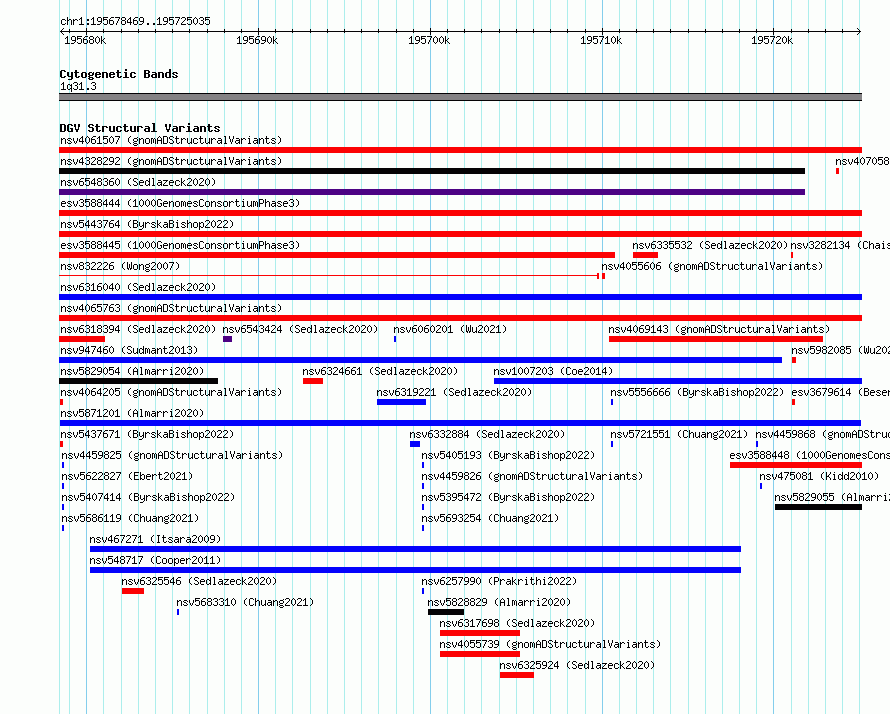Click the purple bar of nsv6548360
The width and height of the screenshot is (890, 714).
point(432,192)
